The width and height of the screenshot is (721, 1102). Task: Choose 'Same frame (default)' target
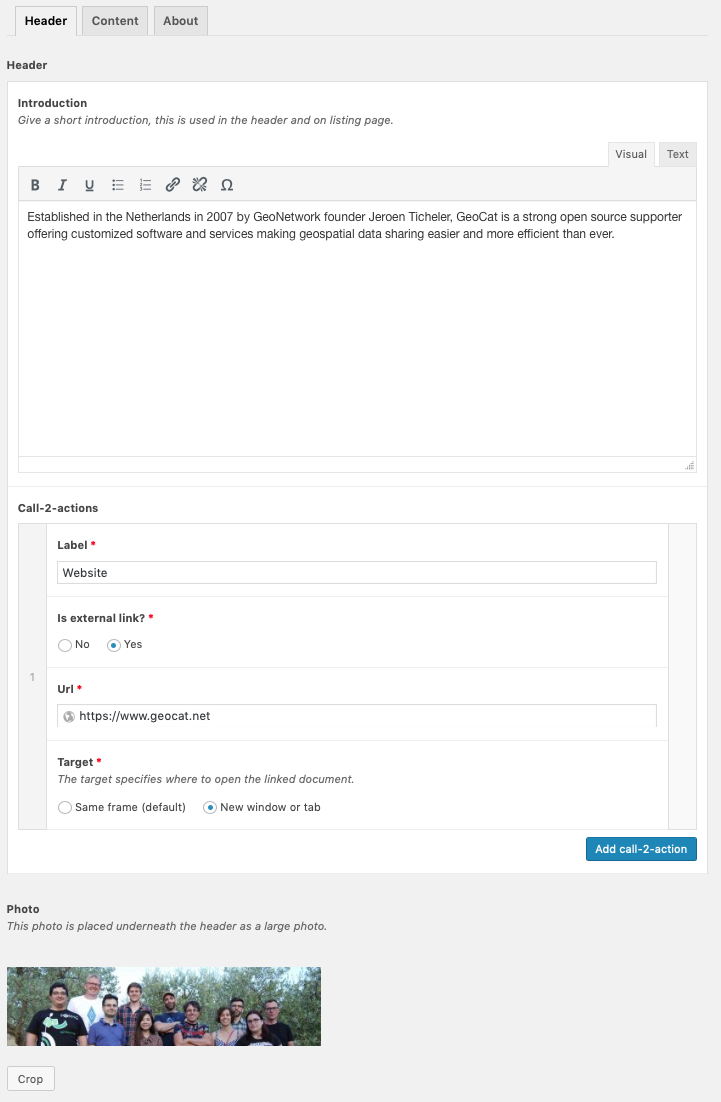(x=65, y=808)
